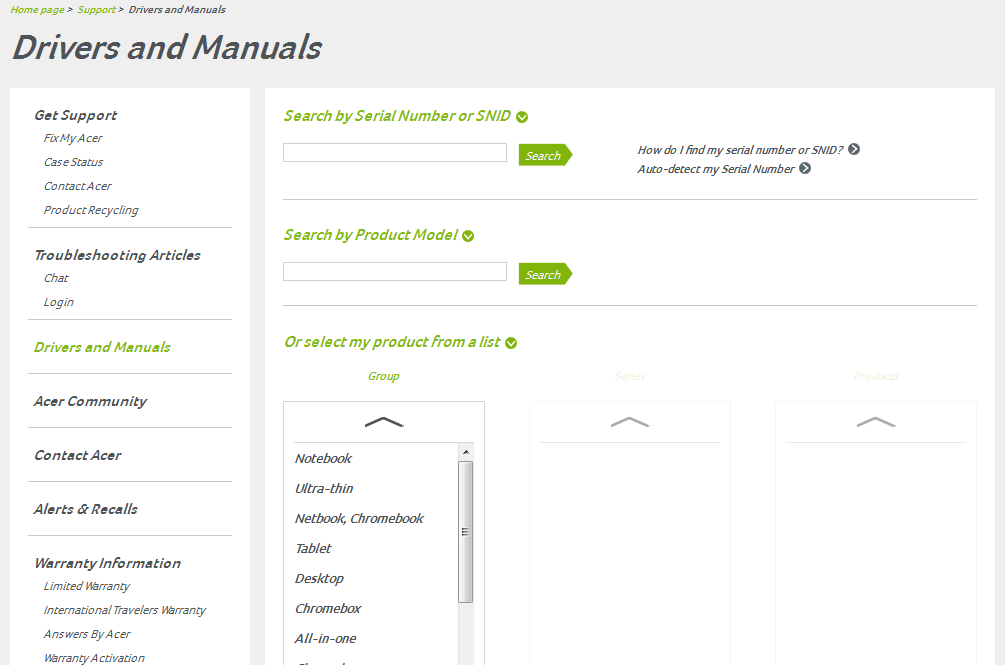Open Get Support section in sidebar

(x=76, y=115)
